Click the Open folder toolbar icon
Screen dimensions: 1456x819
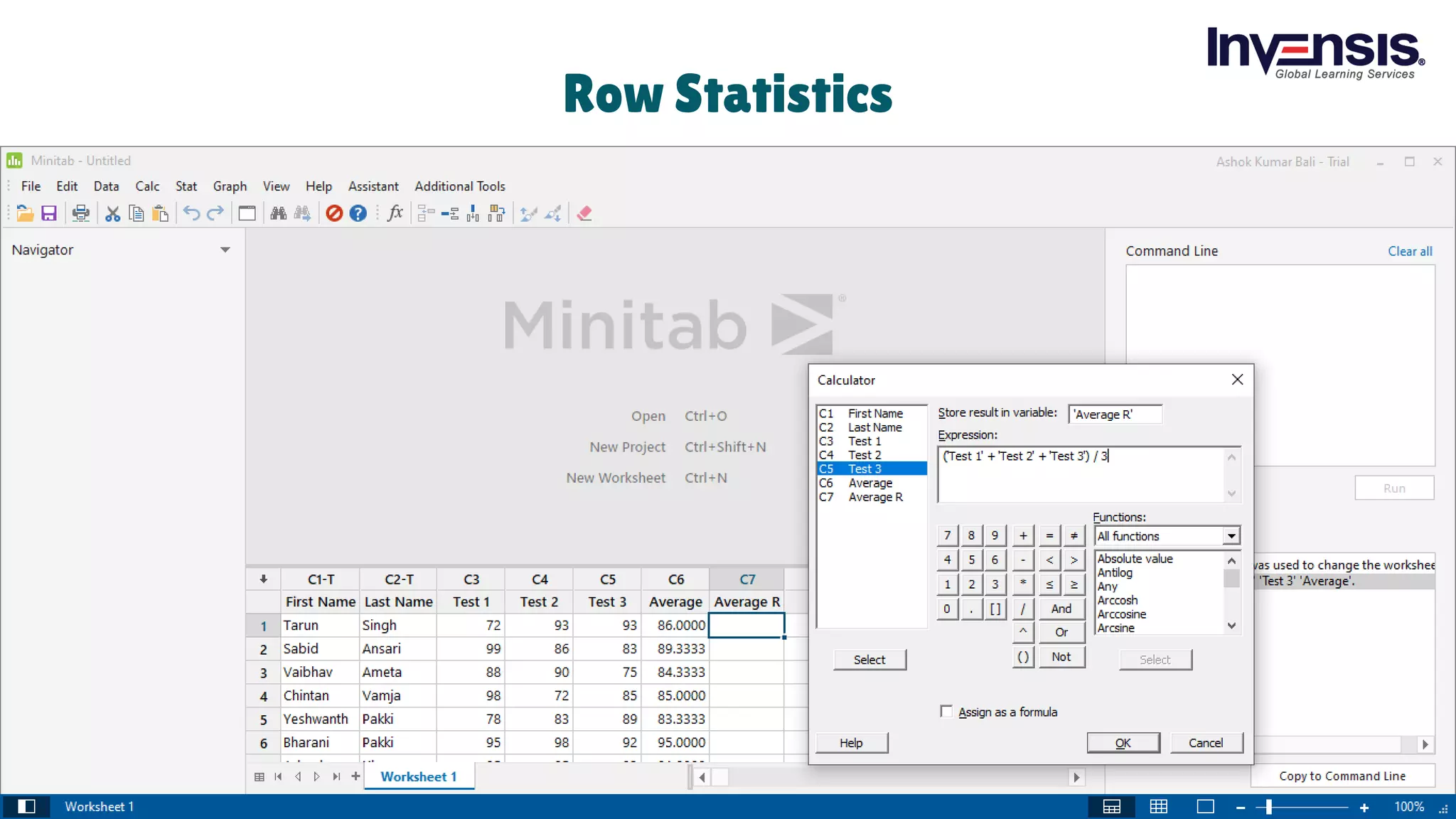[25, 213]
